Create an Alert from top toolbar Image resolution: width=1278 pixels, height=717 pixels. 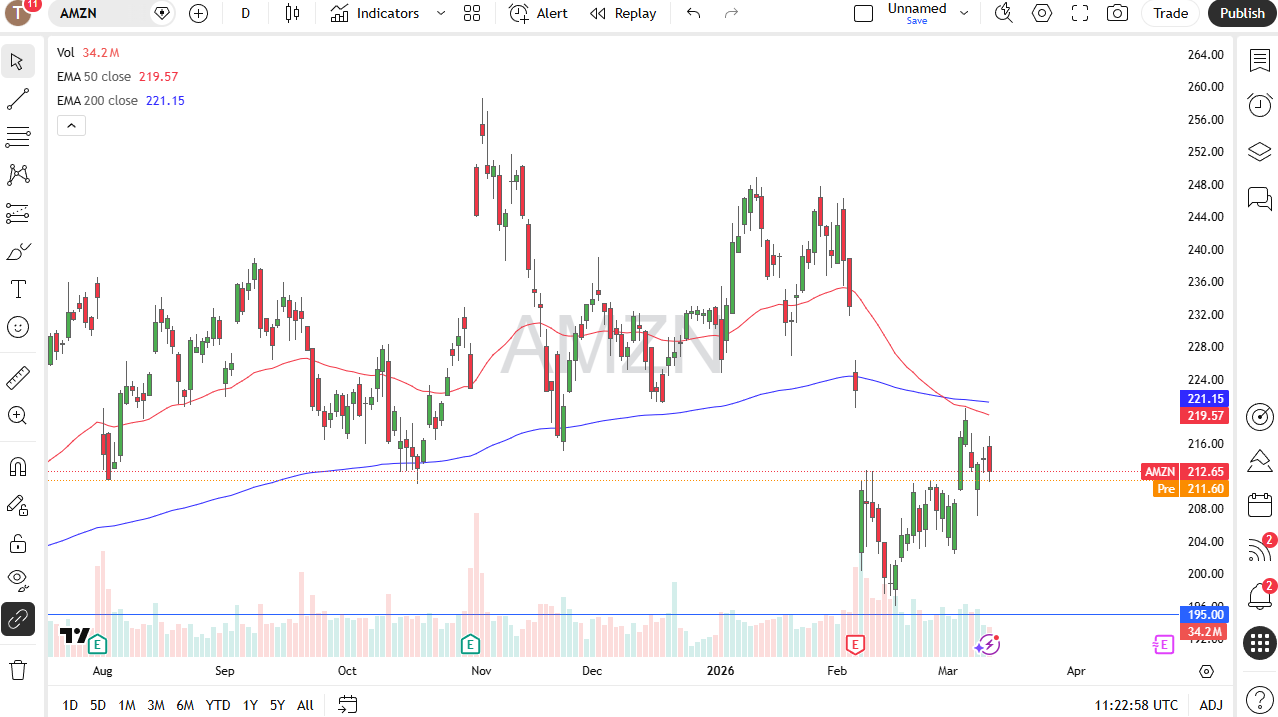pos(538,13)
